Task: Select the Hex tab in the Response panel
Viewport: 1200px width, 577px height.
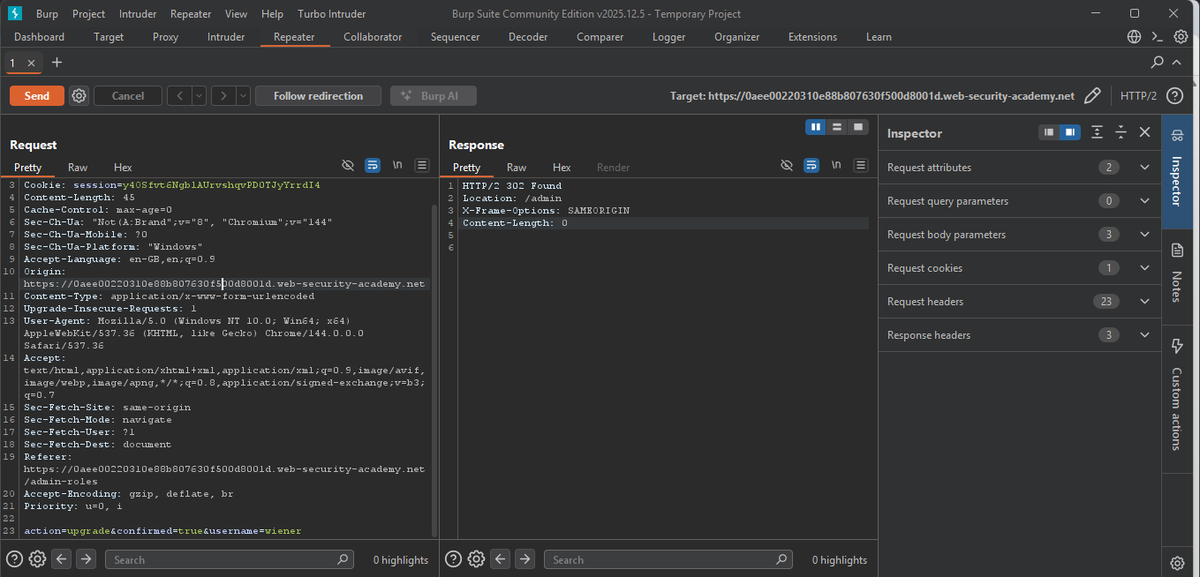Action: pyautogui.click(x=562, y=167)
